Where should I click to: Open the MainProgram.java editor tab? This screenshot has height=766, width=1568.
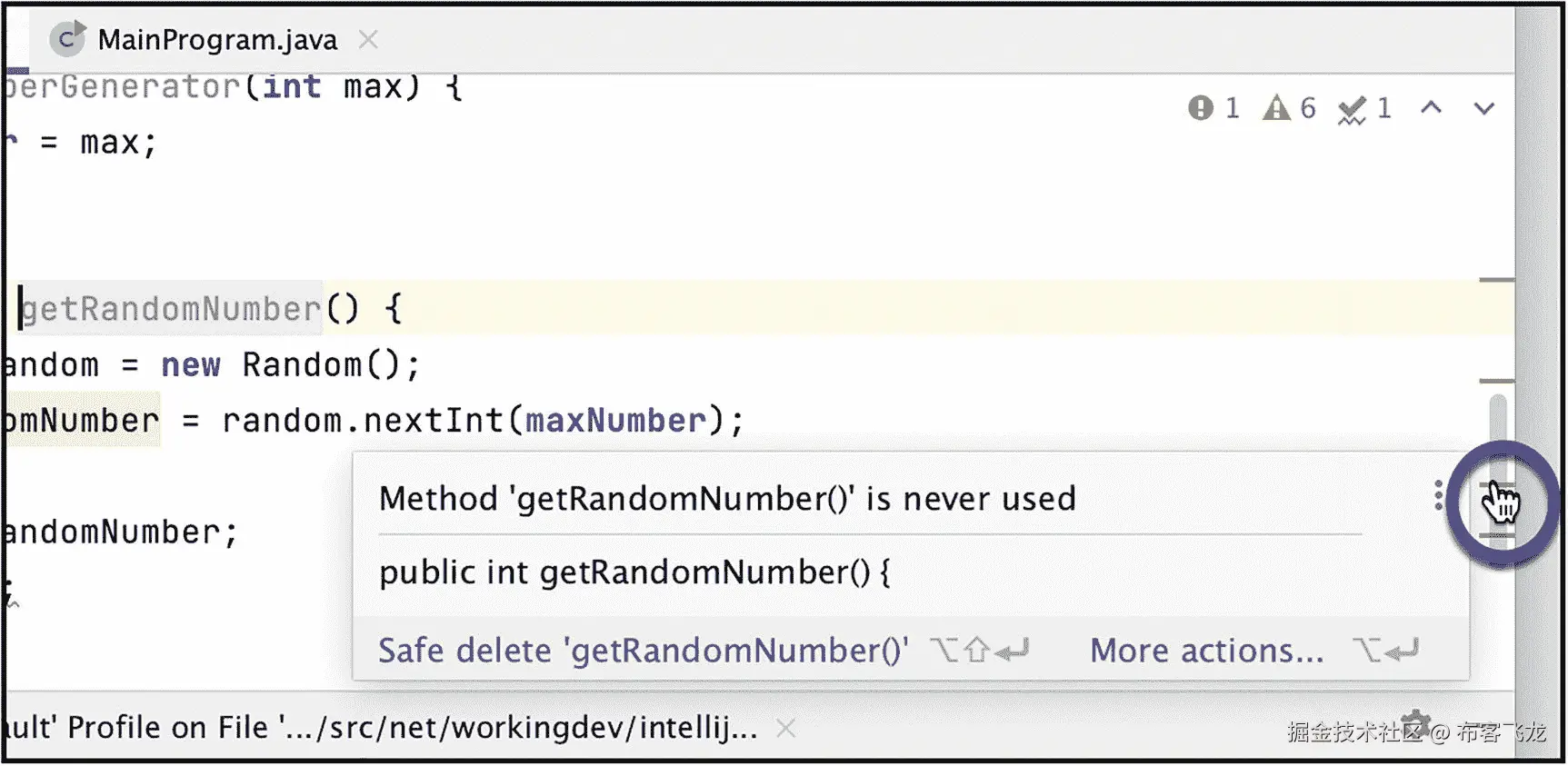pyautogui.click(x=217, y=39)
